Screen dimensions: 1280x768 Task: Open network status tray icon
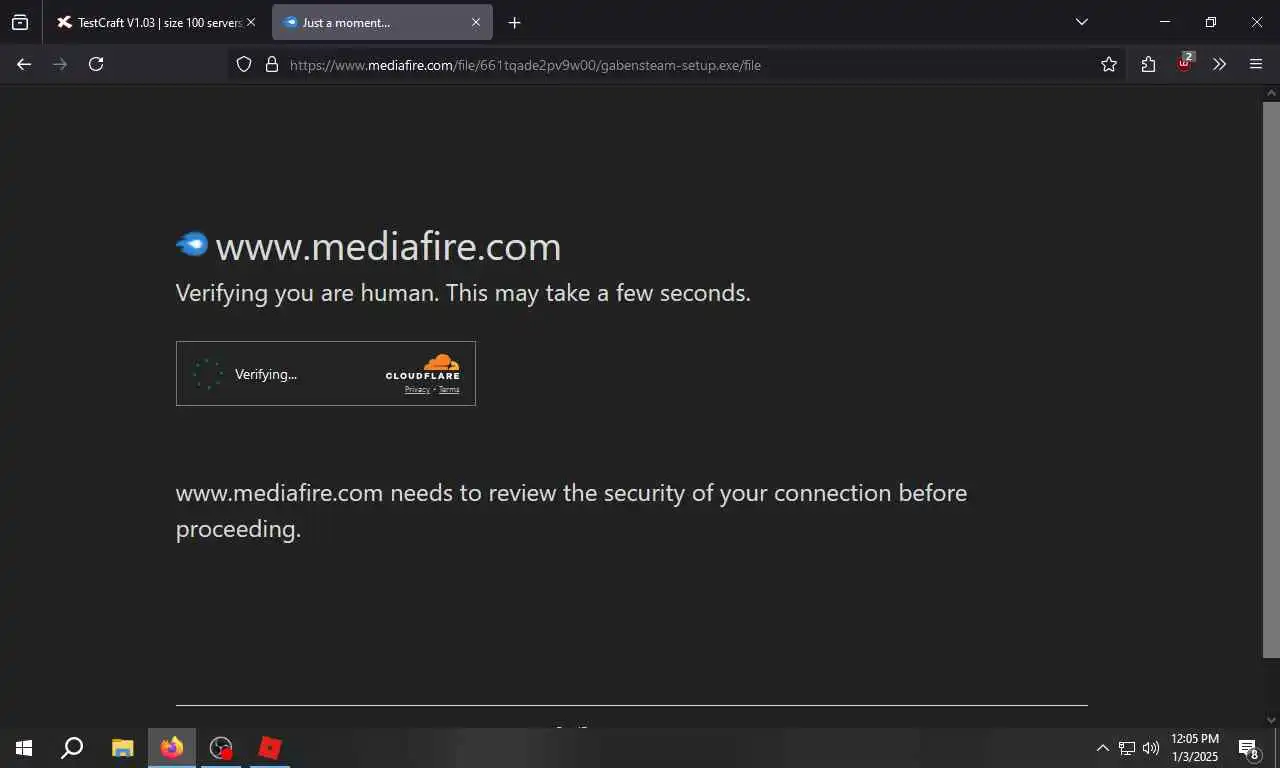(x=1127, y=748)
